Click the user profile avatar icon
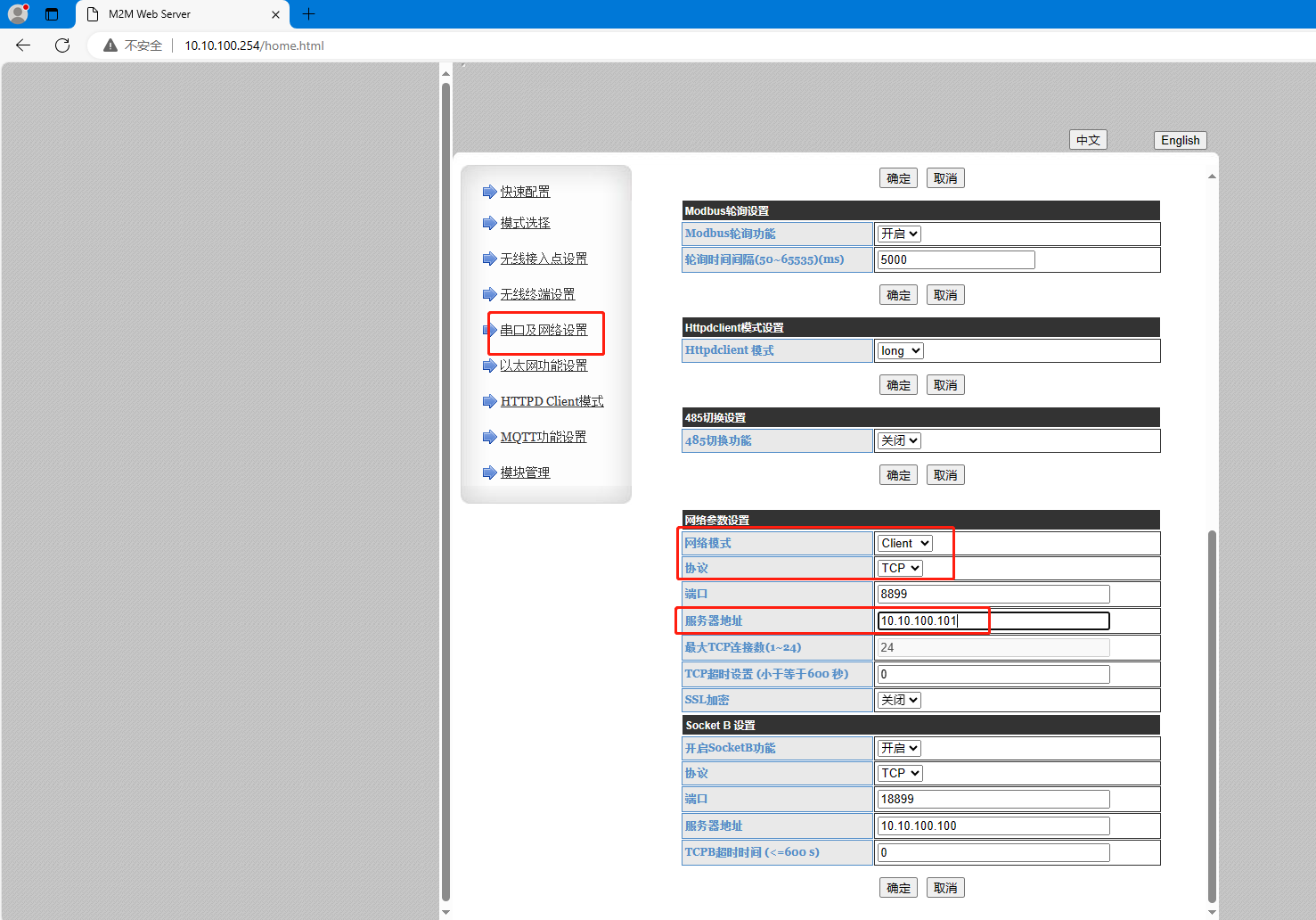The image size is (1316, 920). [x=18, y=14]
